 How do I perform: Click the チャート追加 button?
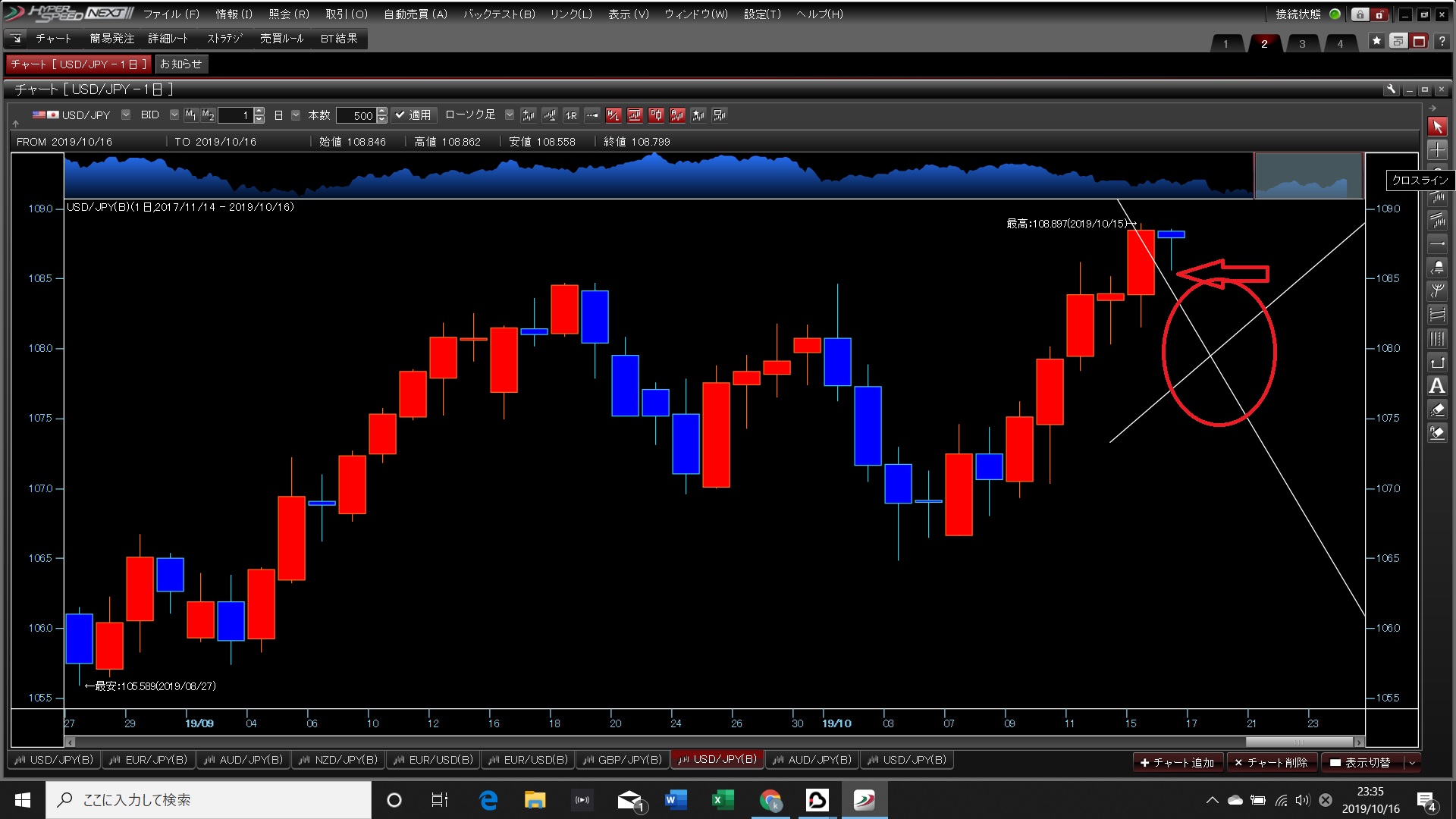[1177, 762]
